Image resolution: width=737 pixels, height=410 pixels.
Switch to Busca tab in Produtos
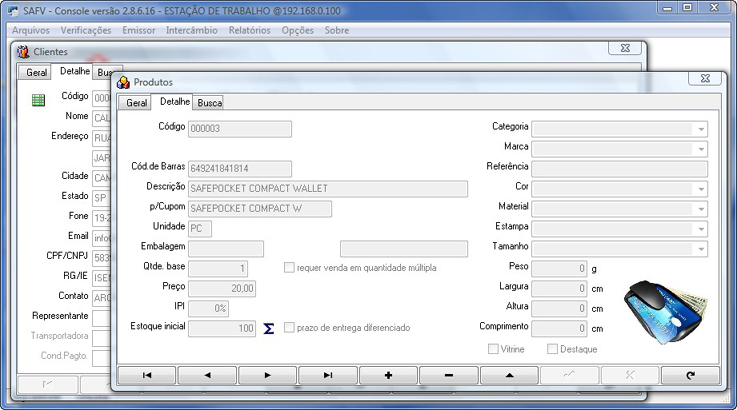click(x=209, y=102)
